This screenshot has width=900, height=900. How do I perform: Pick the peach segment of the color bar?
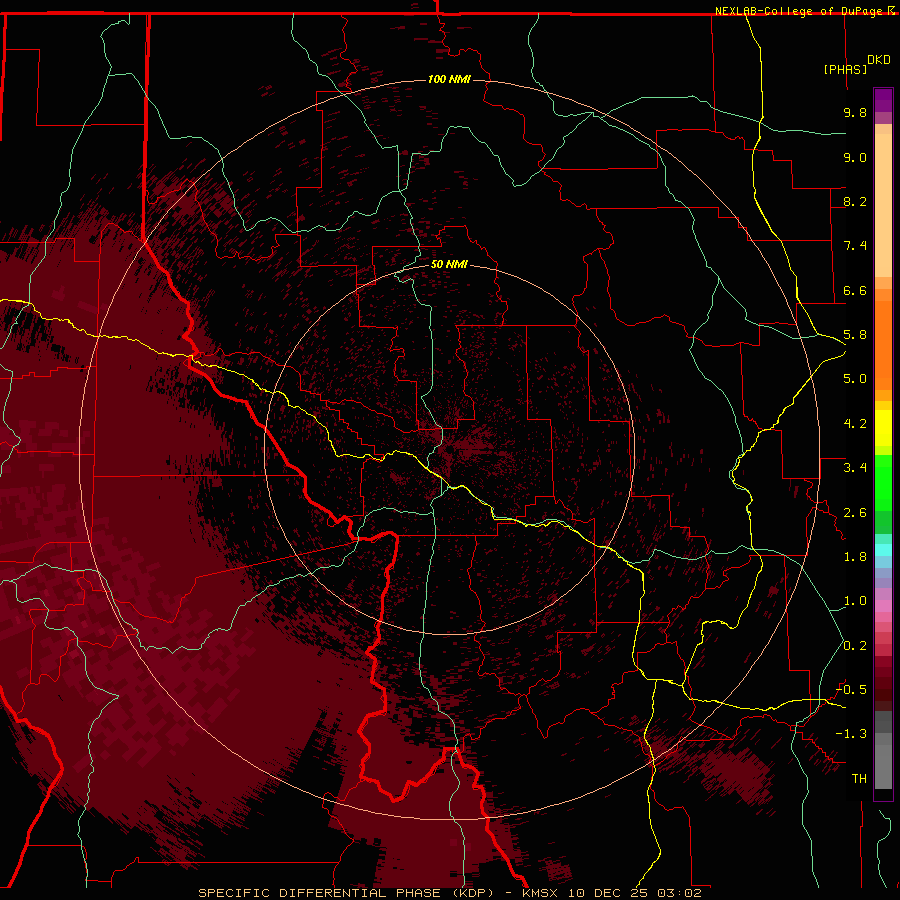[883, 204]
